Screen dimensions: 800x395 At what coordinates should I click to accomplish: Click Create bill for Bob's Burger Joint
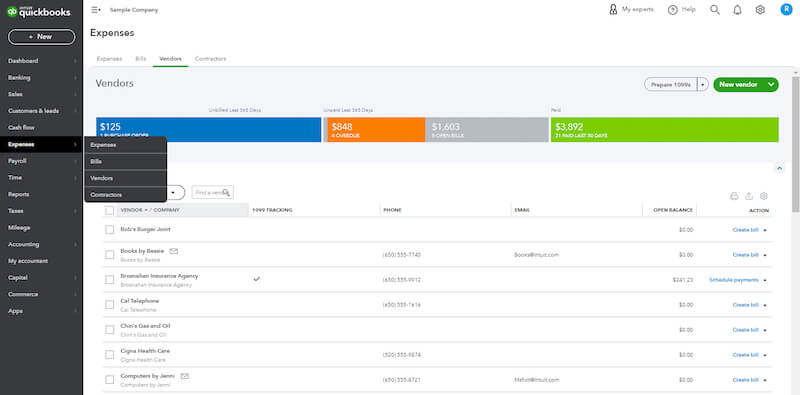tap(745, 230)
